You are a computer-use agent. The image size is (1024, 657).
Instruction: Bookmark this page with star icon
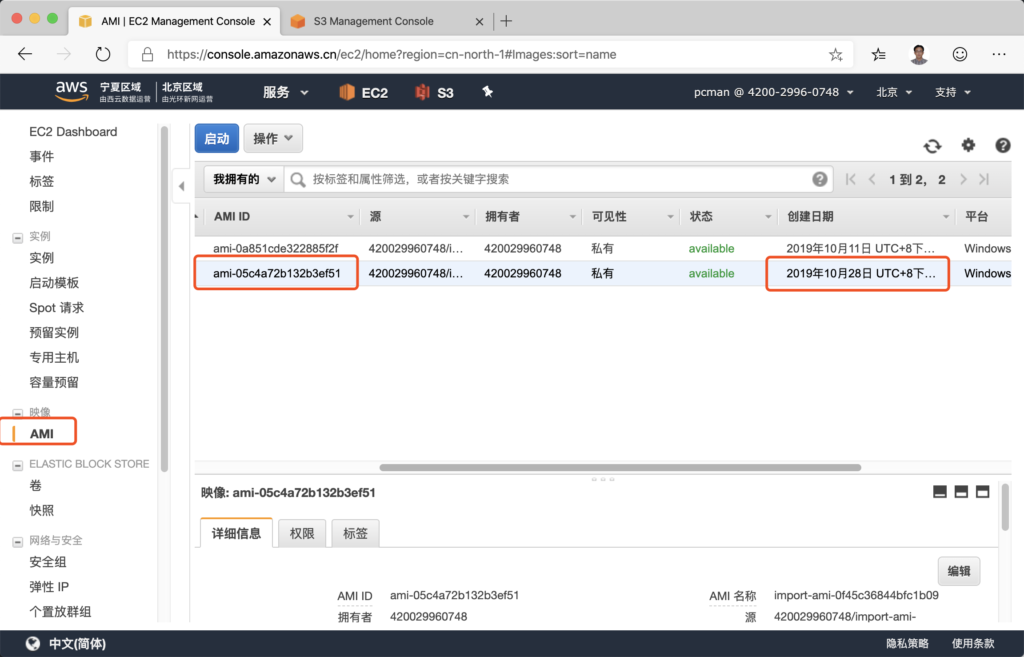coord(836,55)
